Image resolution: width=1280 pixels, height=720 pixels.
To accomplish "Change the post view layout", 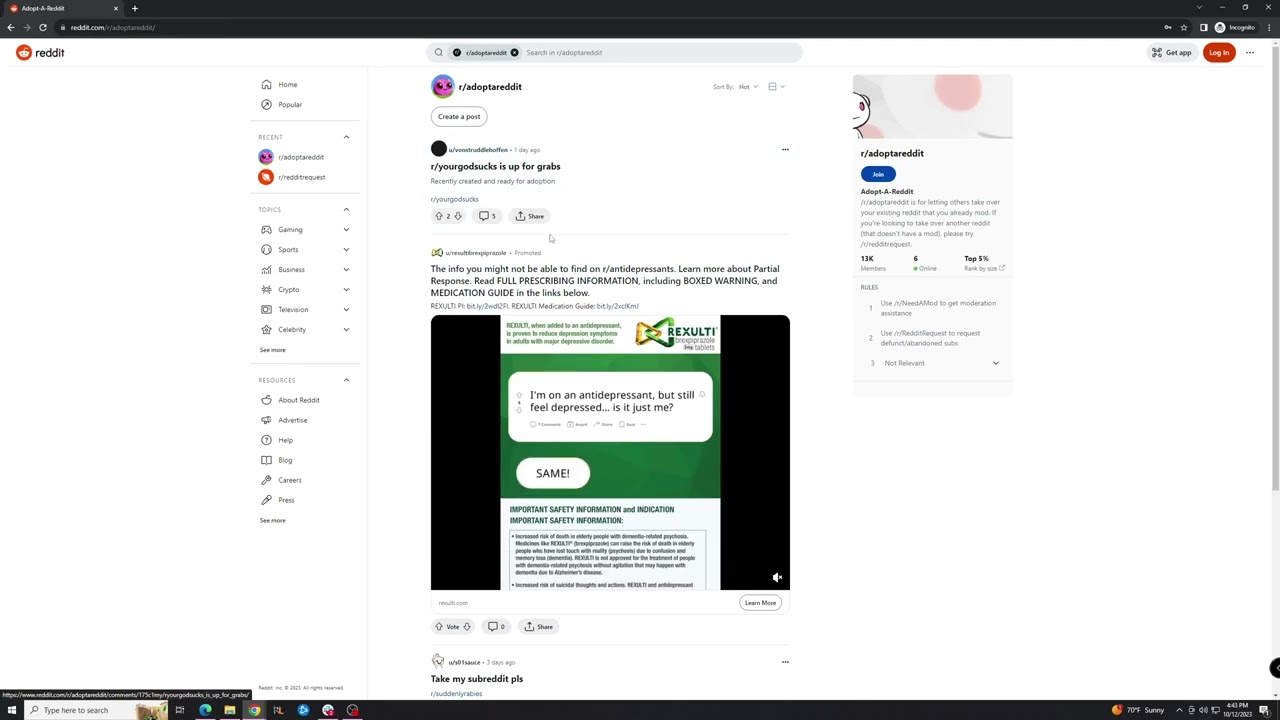I will 776,87.
